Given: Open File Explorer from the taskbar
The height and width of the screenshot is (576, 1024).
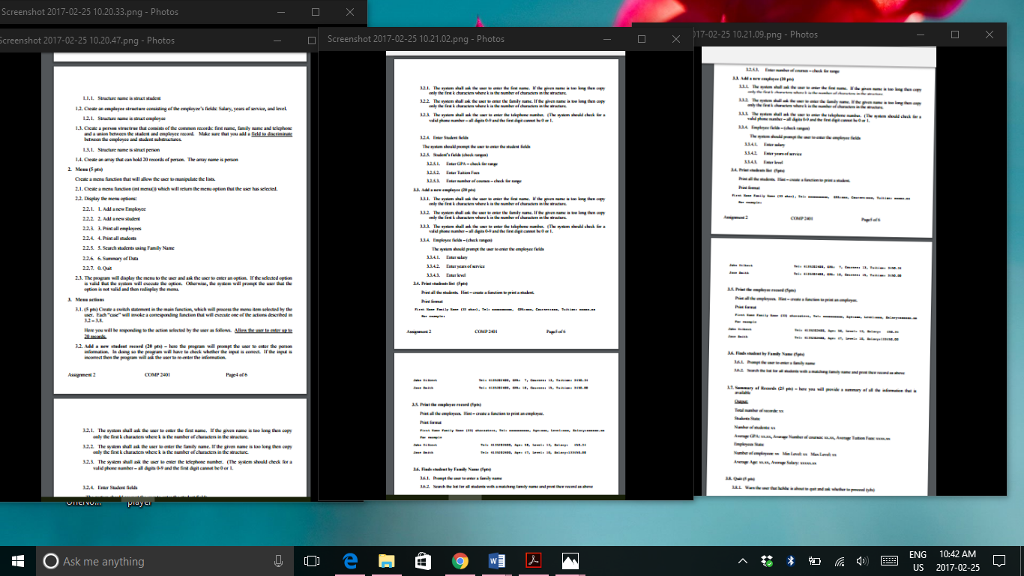Looking at the screenshot, I should pyautogui.click(x=386, y=561).
